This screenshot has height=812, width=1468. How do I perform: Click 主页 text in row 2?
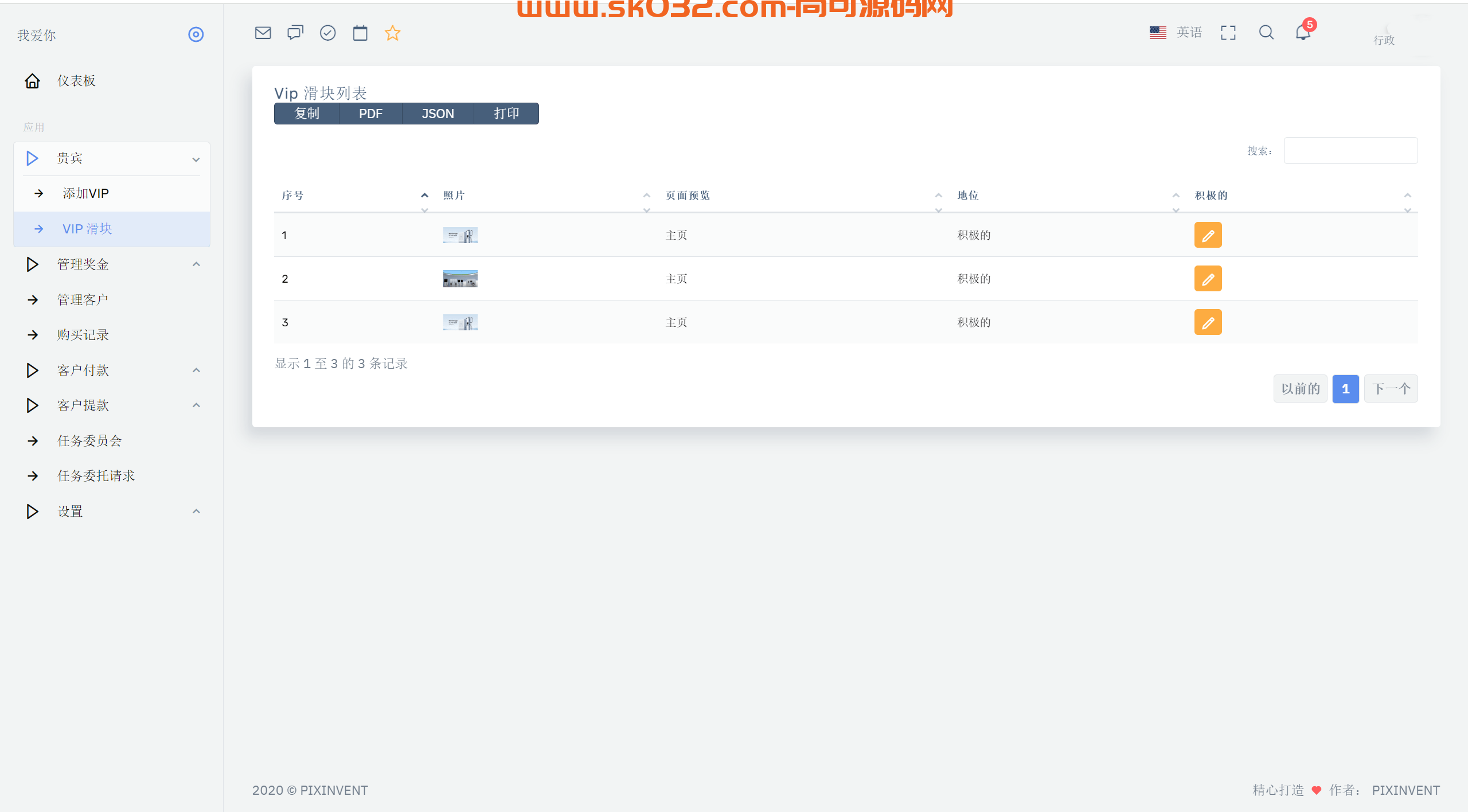pyautogui.click(x=676, y=279)
